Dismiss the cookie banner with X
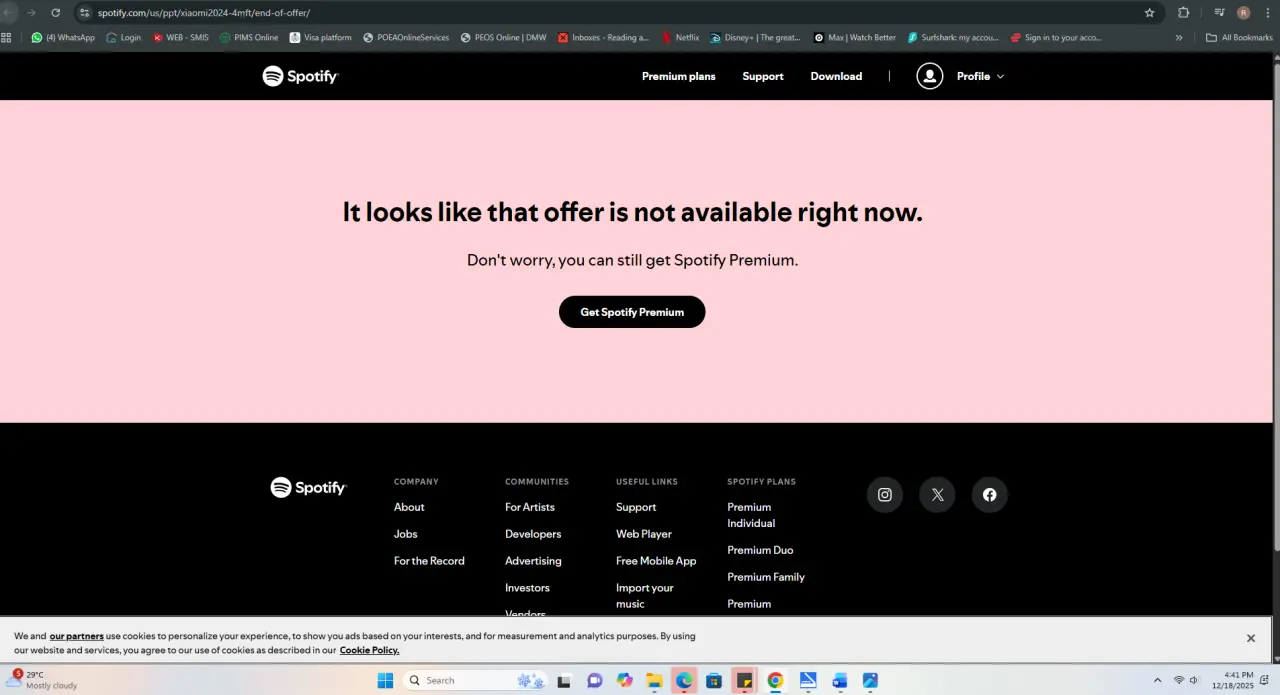1280x695 pixels. tap(1251, 638)
